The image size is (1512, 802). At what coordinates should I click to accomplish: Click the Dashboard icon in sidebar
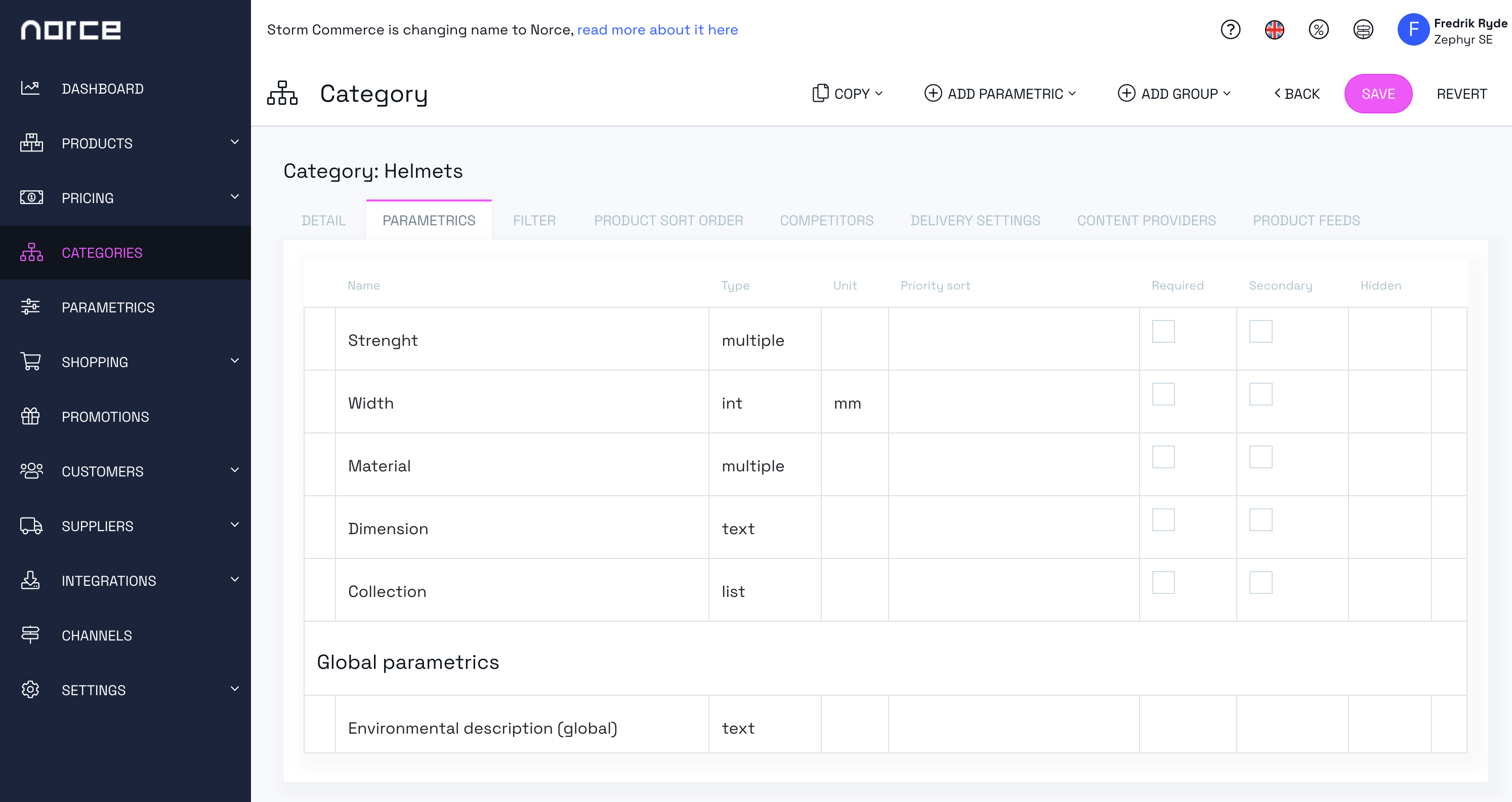(31, 88)
